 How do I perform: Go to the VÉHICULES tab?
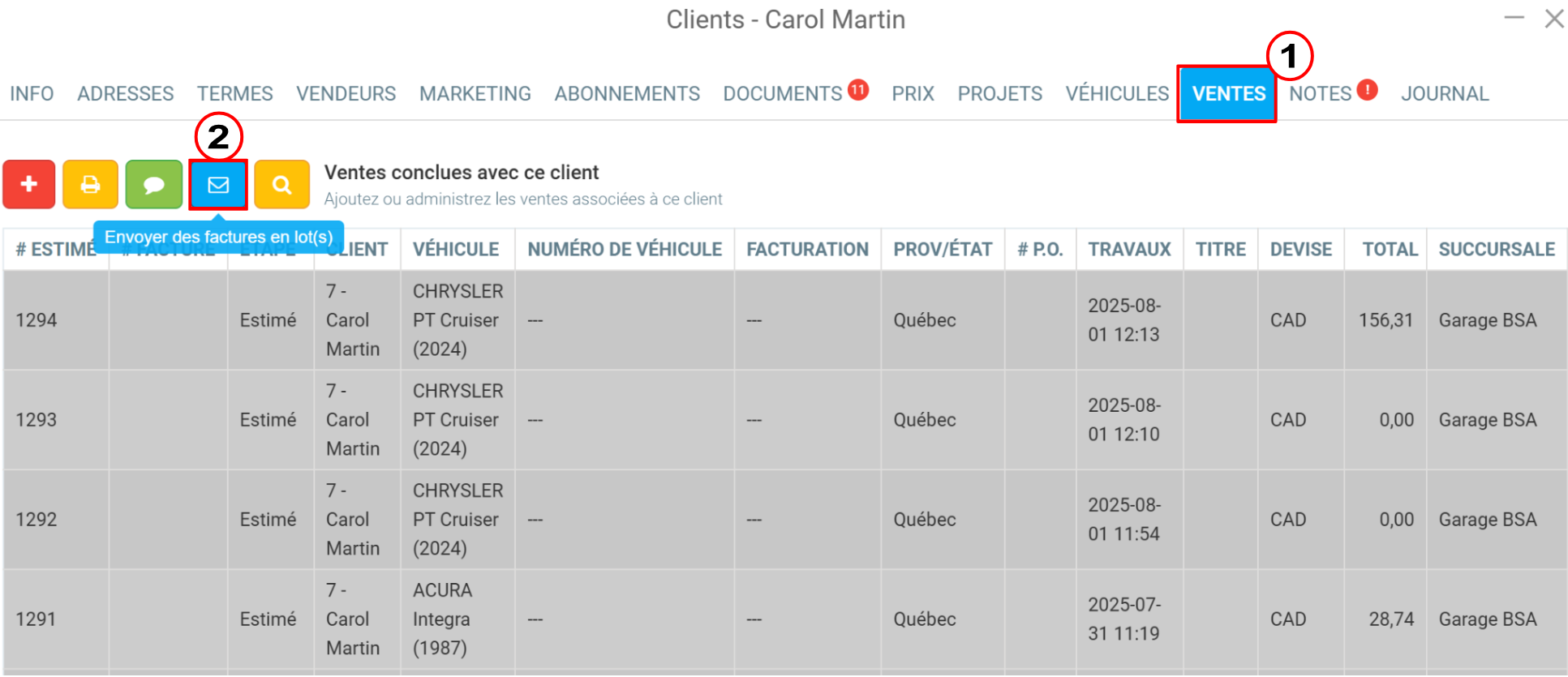point(1118,94)
